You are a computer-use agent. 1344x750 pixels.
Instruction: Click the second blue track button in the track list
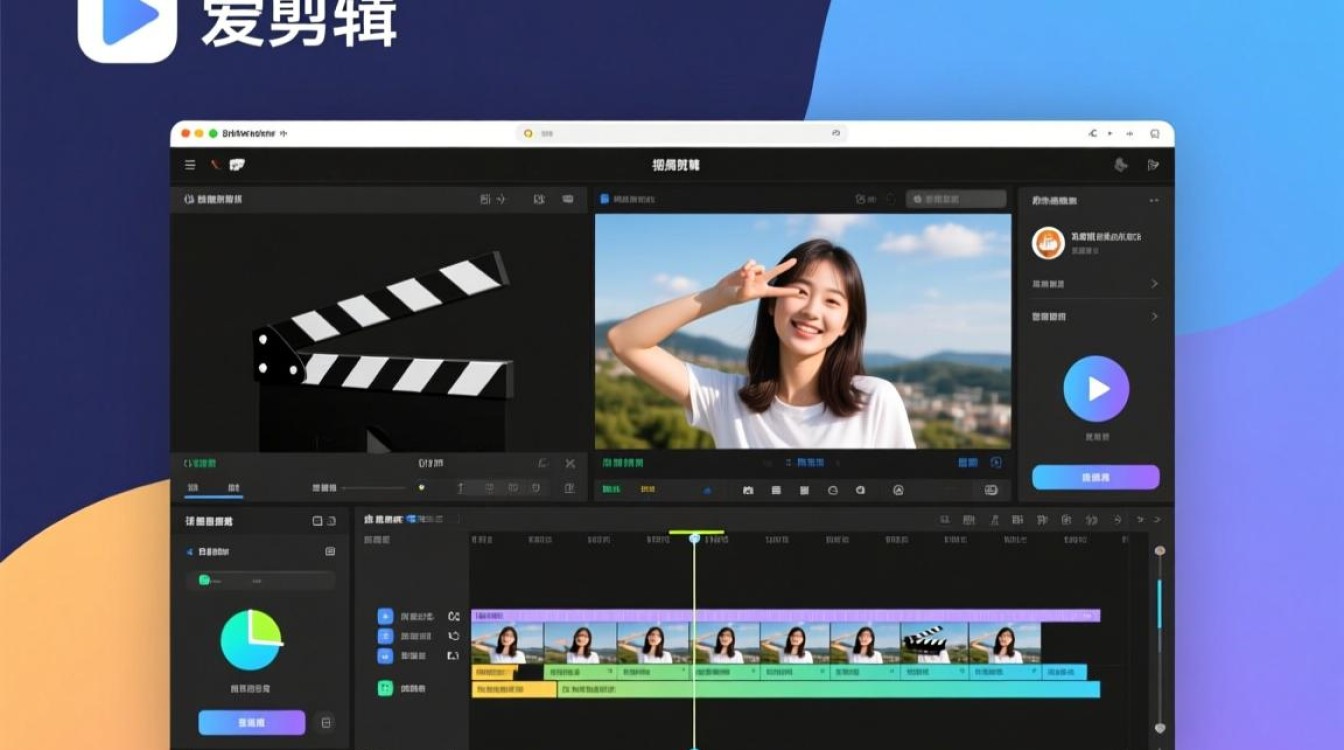pyautogui.click(x=385, y=636)
